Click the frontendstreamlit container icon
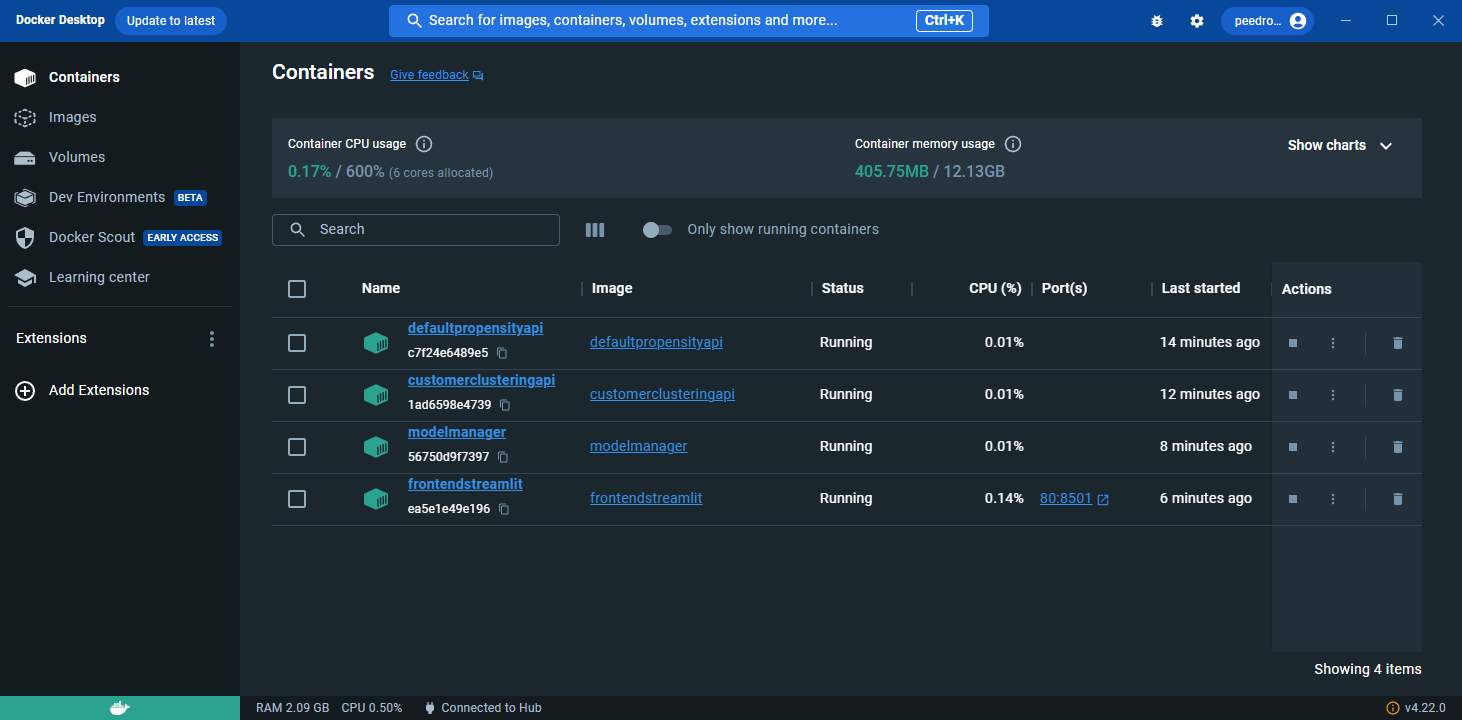The height and width of the screenshot is (720, 1462). point(376,499)
